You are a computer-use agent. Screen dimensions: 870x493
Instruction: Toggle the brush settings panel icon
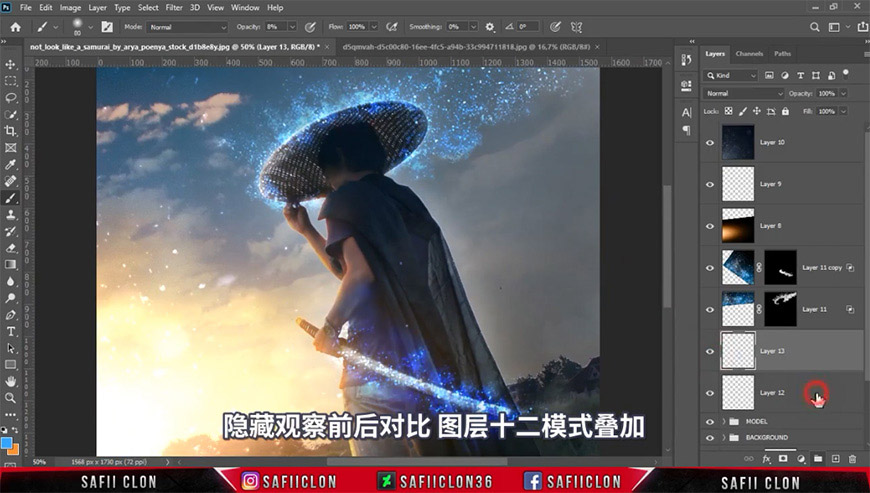pos(107,27)
